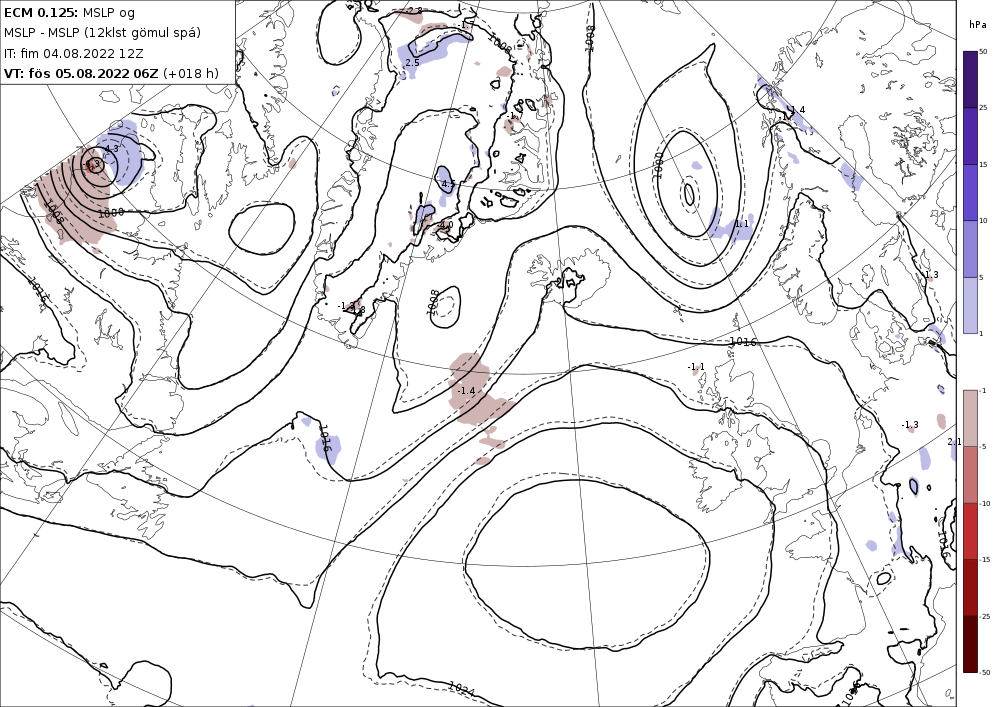Viewport: 1000px width, 707px height.
Task: Select the blue-violet 10–15 legend band
Action: [970, 193]
